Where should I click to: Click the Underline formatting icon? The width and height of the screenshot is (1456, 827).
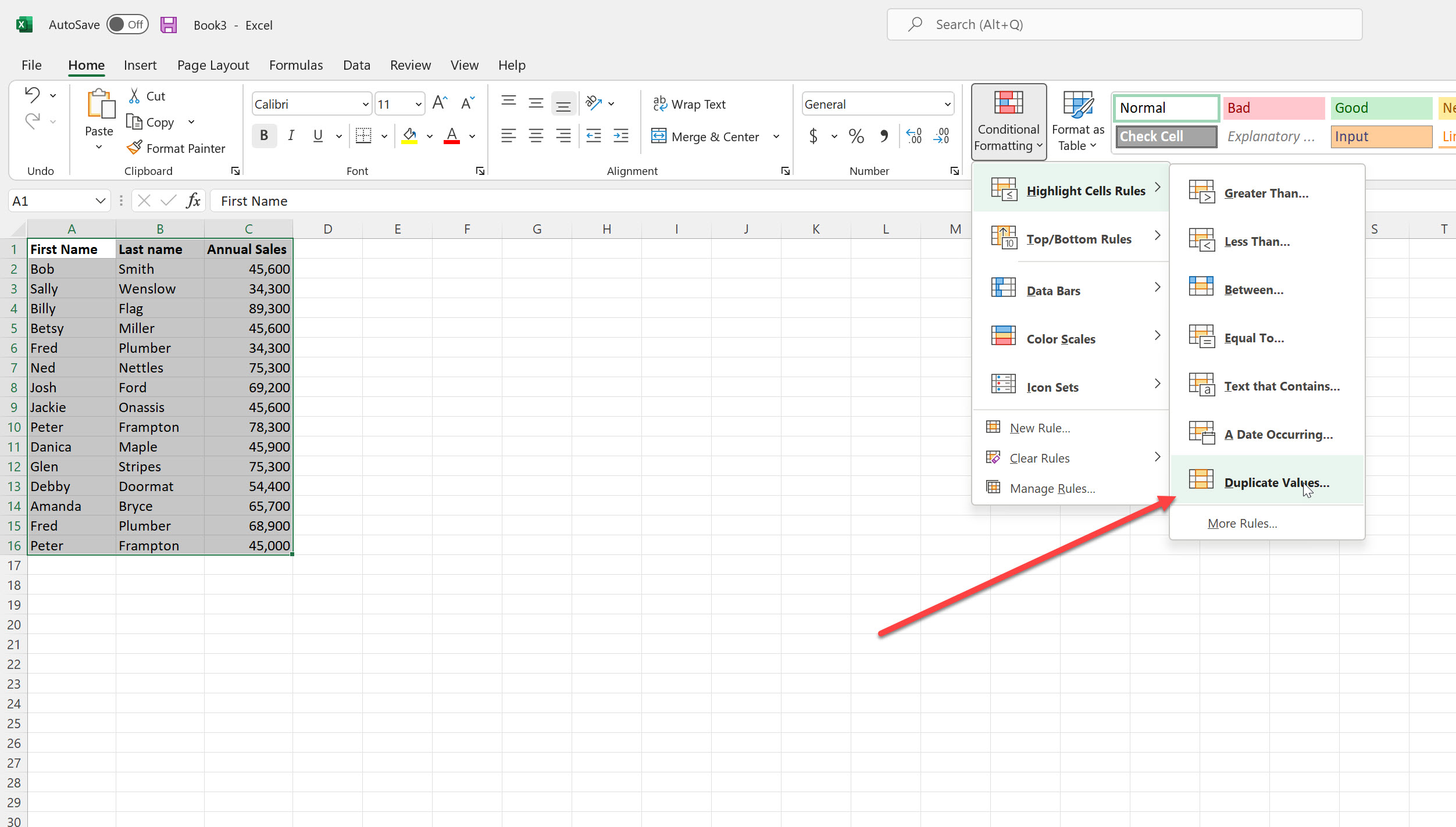317,135
